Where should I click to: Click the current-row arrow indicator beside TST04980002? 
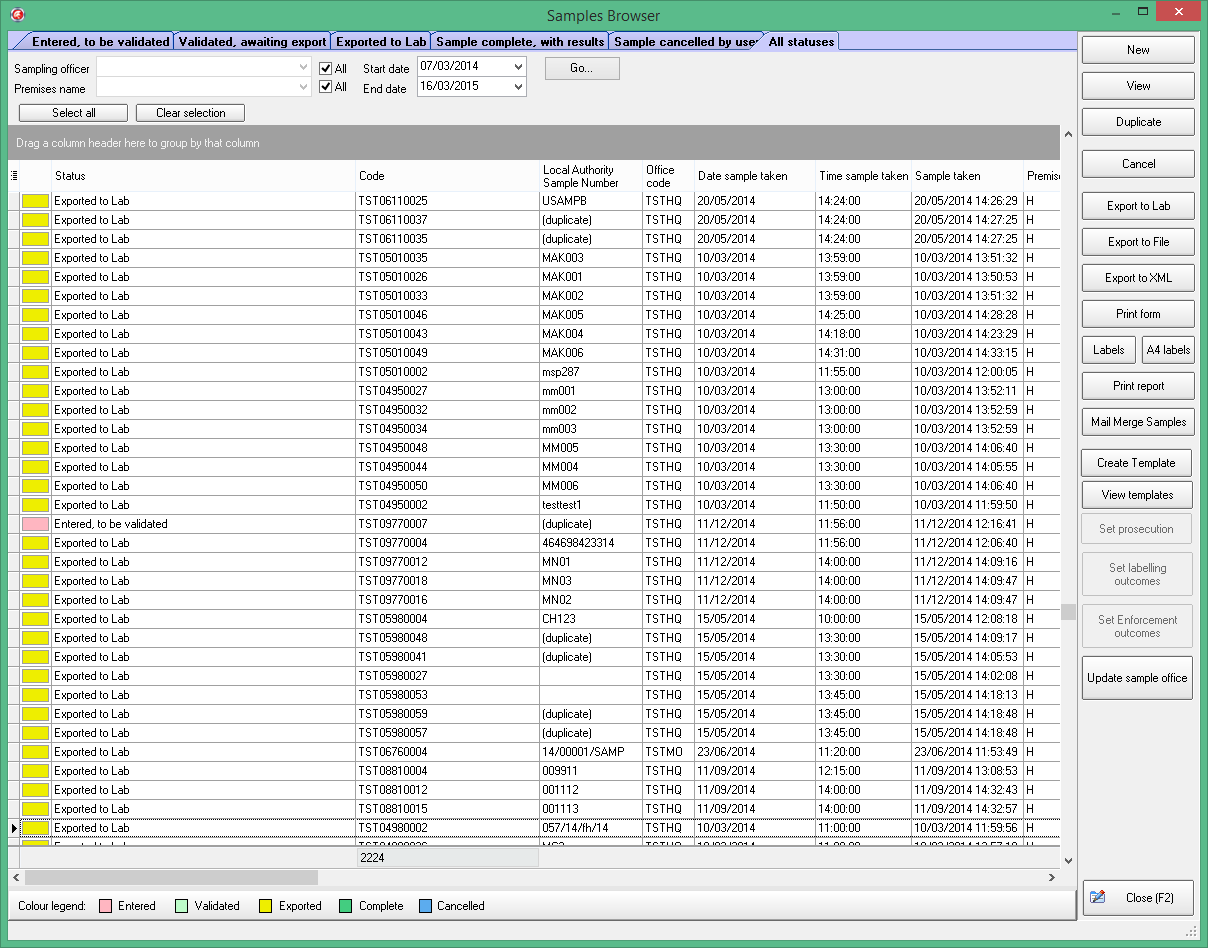tap(14, 828)
